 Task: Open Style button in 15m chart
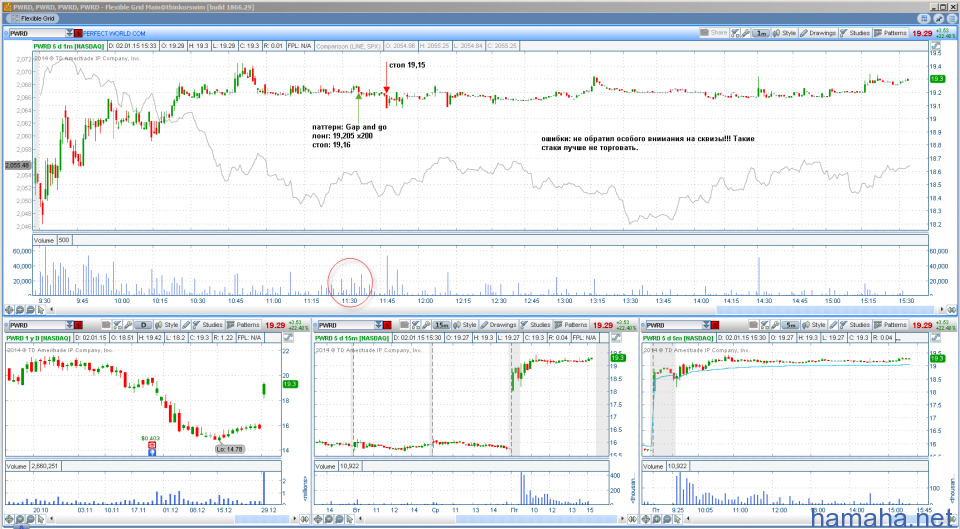465,325
